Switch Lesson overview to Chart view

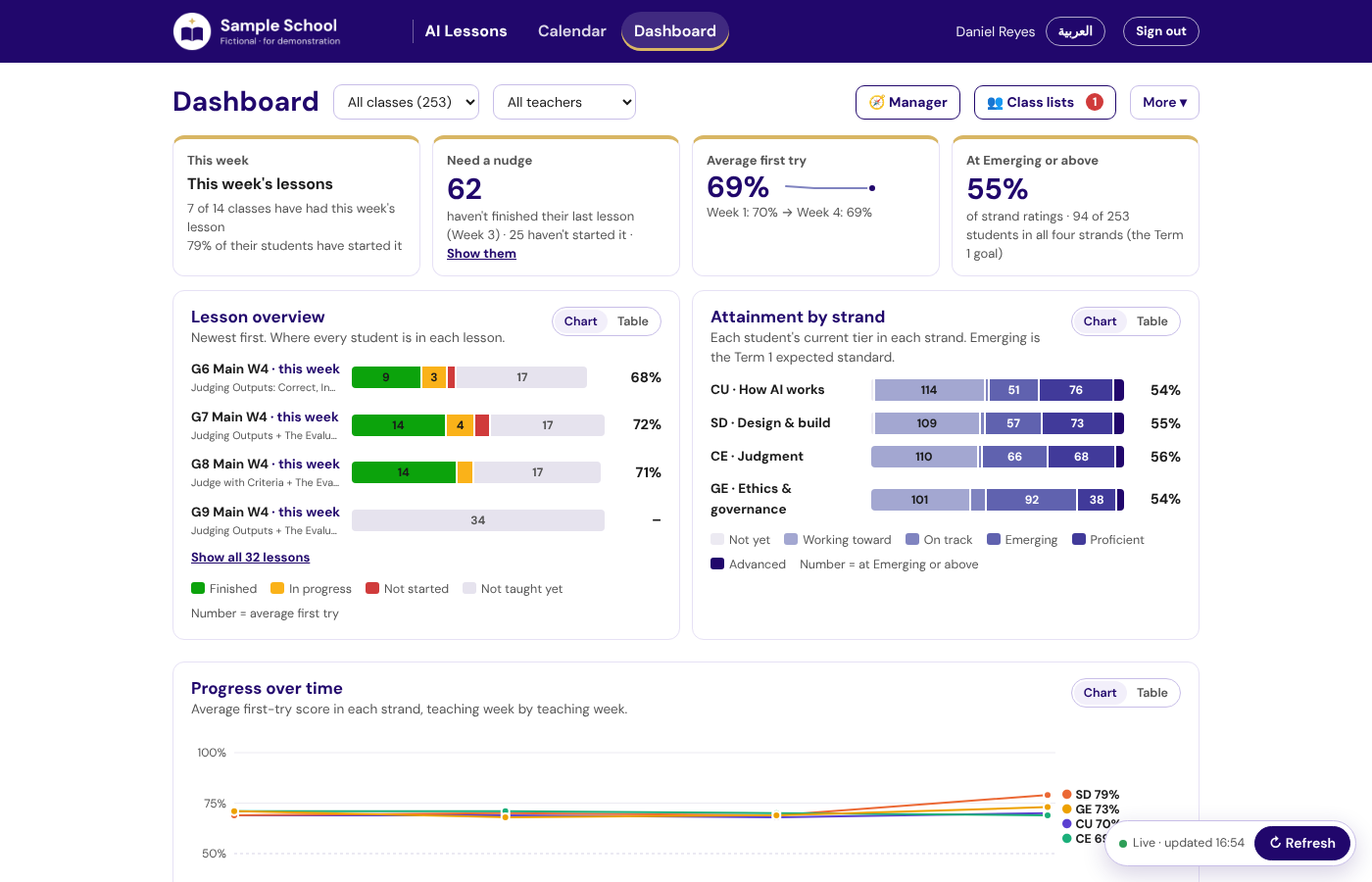580,321
